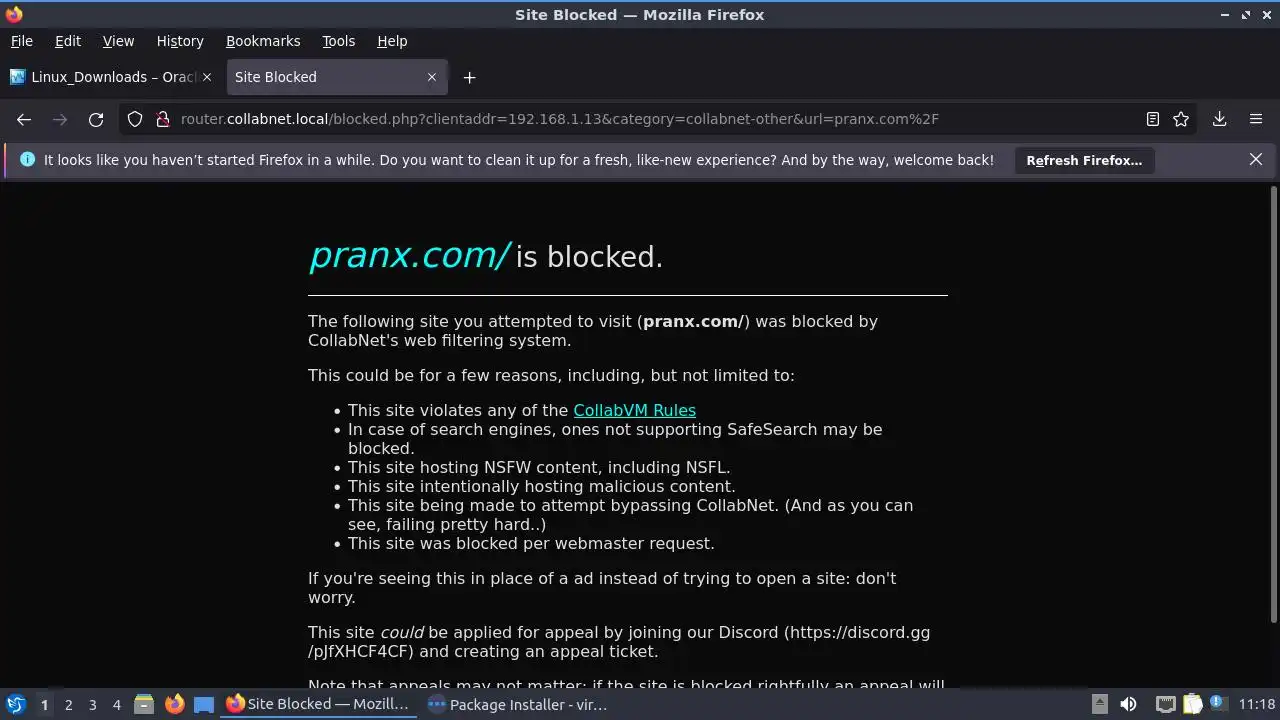
Task: Open the CollabVM Rules link
Action: coord(634,410)
